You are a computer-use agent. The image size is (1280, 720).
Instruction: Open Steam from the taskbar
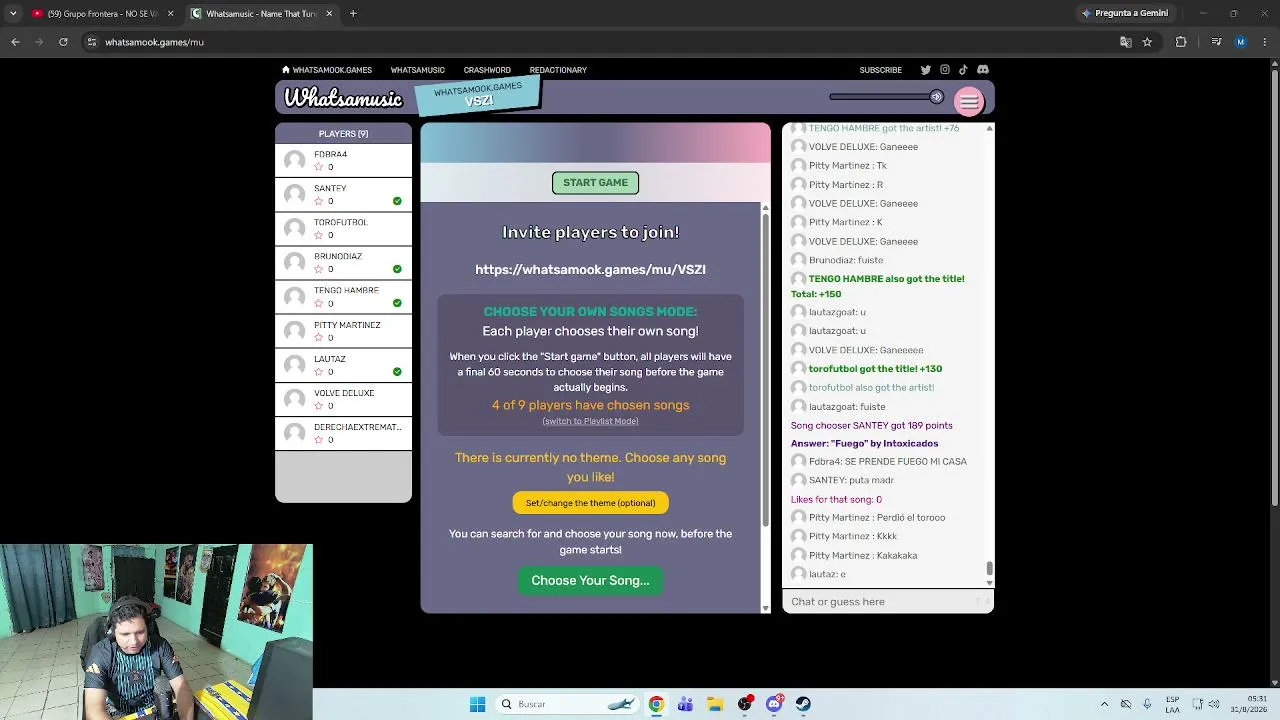coord(803,704)
